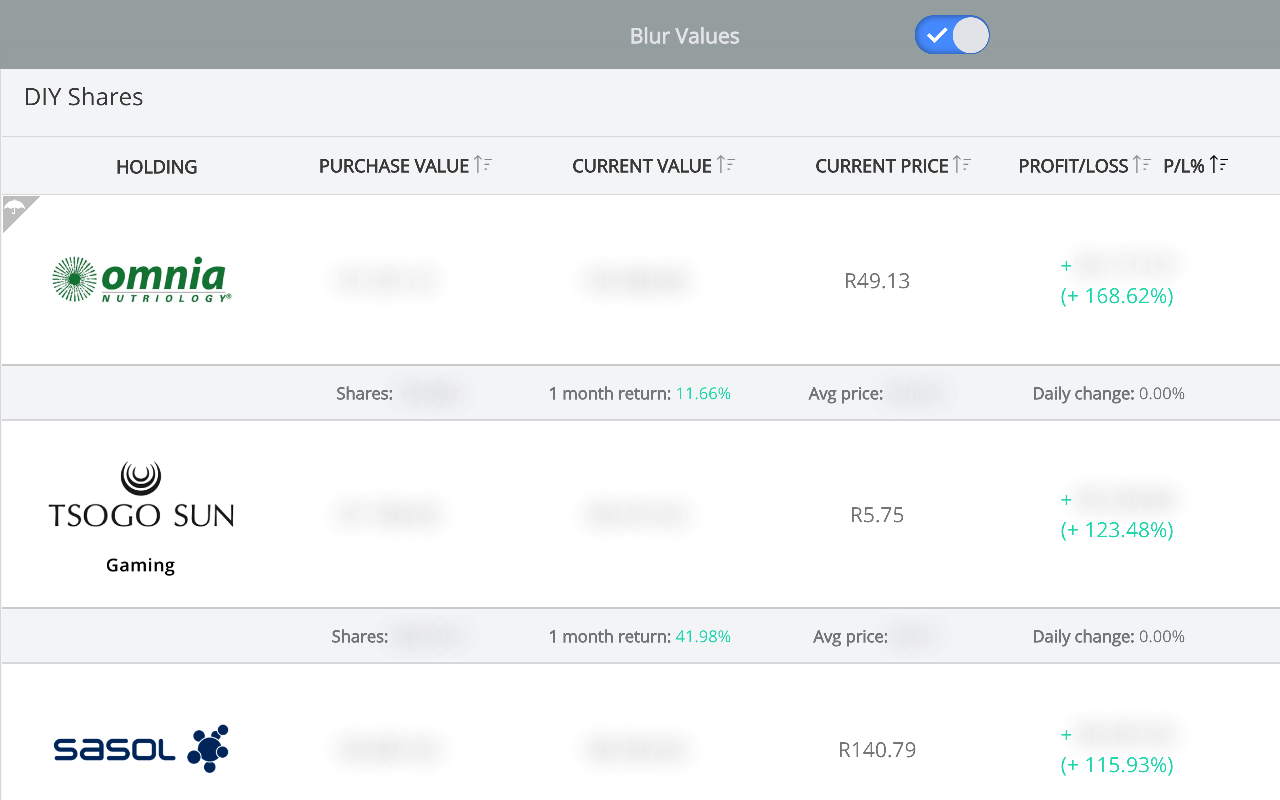The image size is (1280, 800).
Task: Select the R140.79 current price
Action: pos(877,750)
